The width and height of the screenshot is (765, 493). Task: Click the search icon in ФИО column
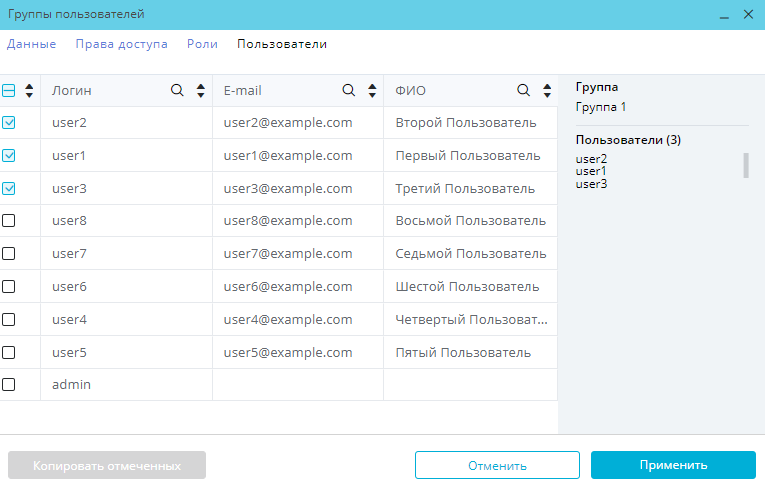click(523, 90)
